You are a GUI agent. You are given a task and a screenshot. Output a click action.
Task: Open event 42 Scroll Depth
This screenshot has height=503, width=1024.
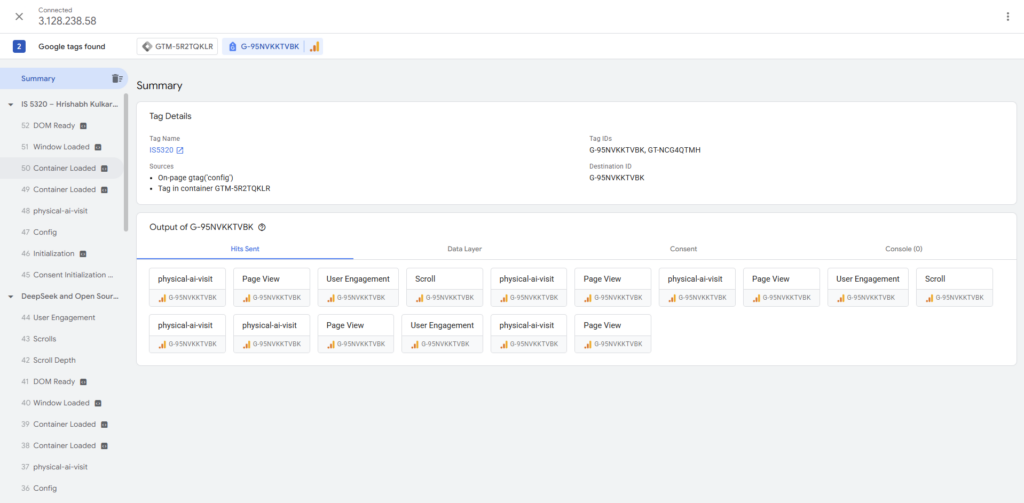pyautogui.click(x=54, y=360)
